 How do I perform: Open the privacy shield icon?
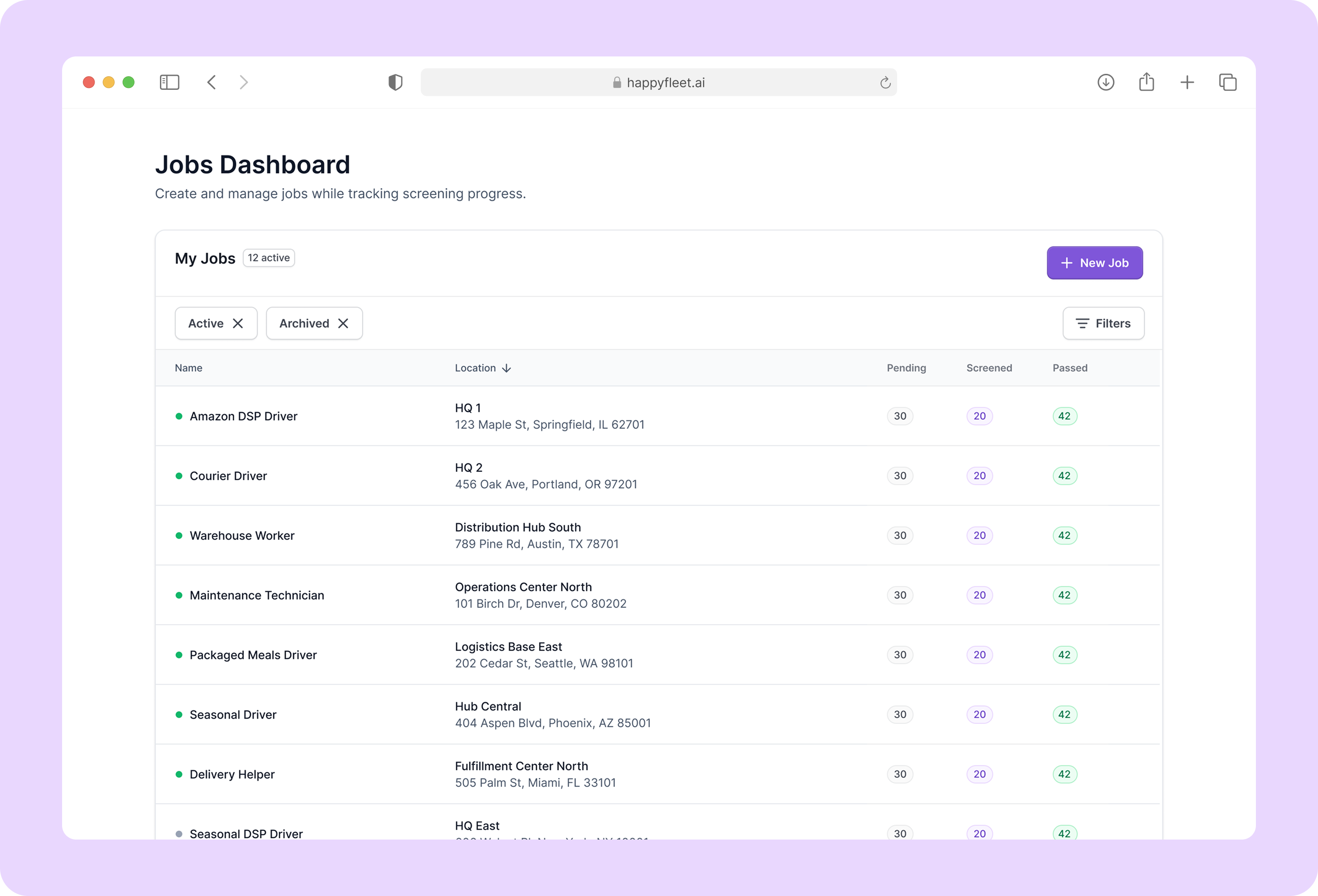(x=395, y=82)
